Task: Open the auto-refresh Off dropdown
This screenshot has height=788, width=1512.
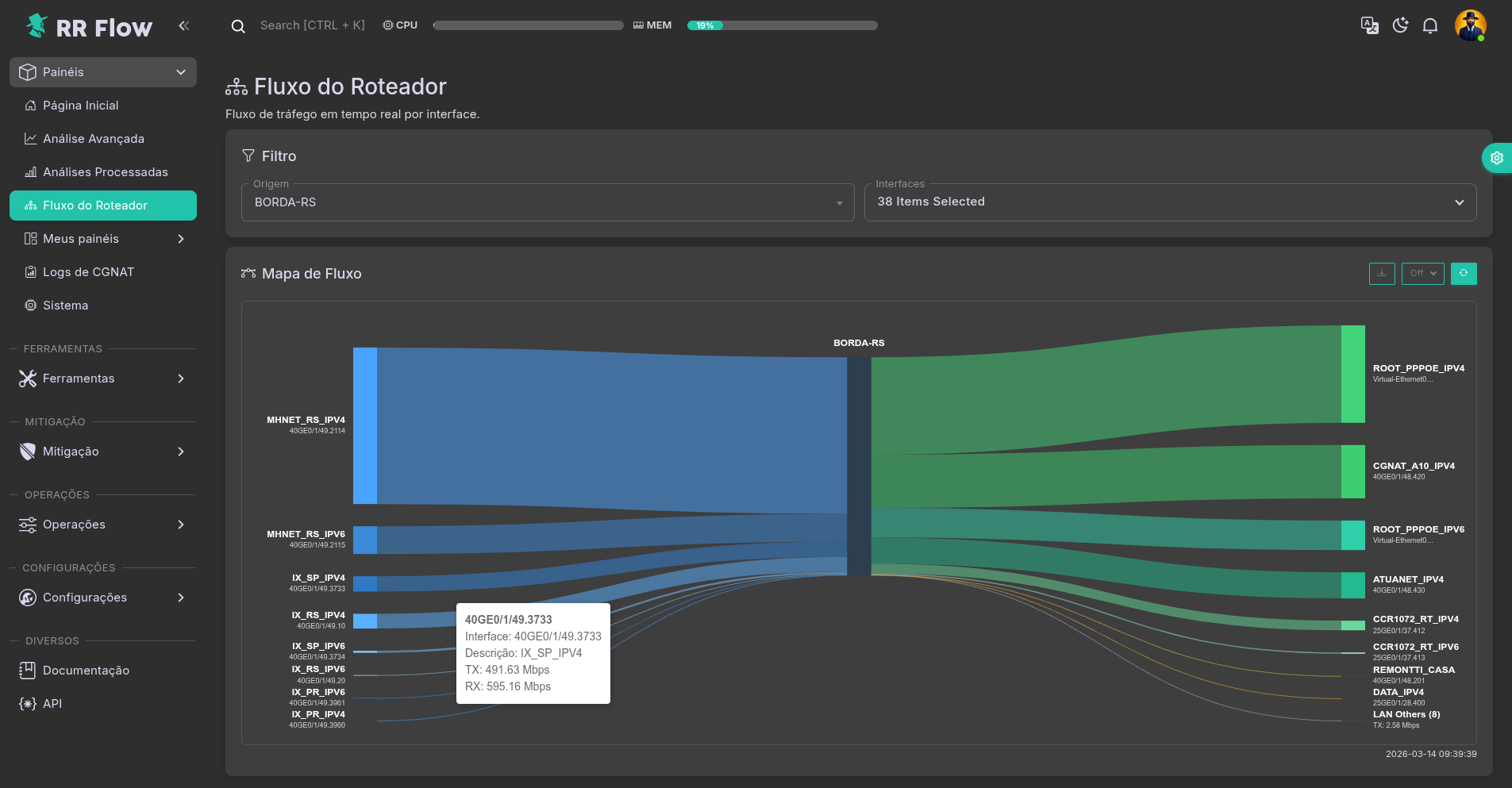Action: tap(1422, 273)
